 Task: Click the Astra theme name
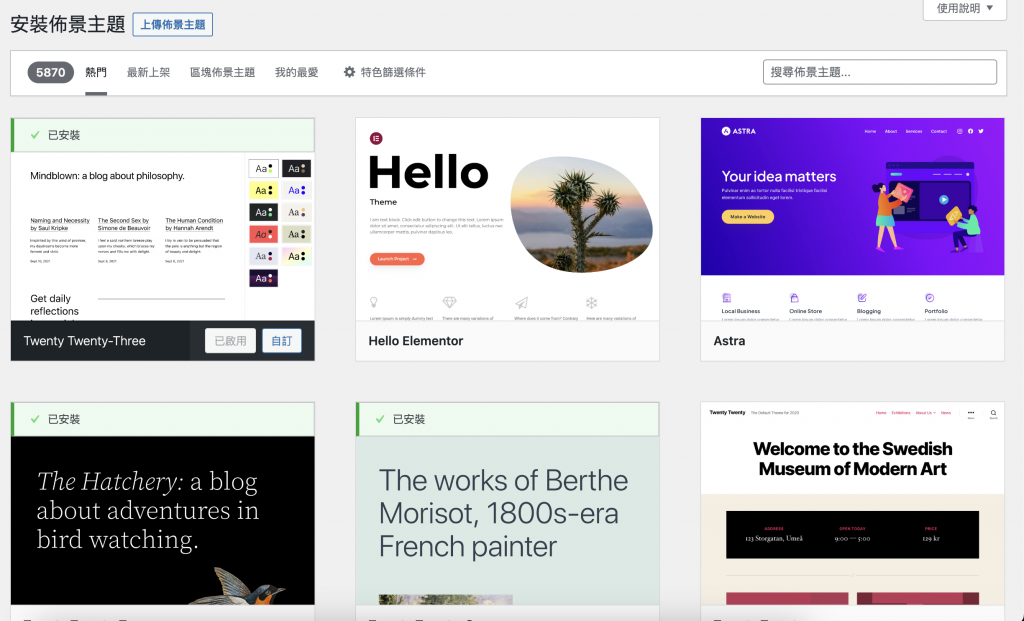click(x=729, y=341)
